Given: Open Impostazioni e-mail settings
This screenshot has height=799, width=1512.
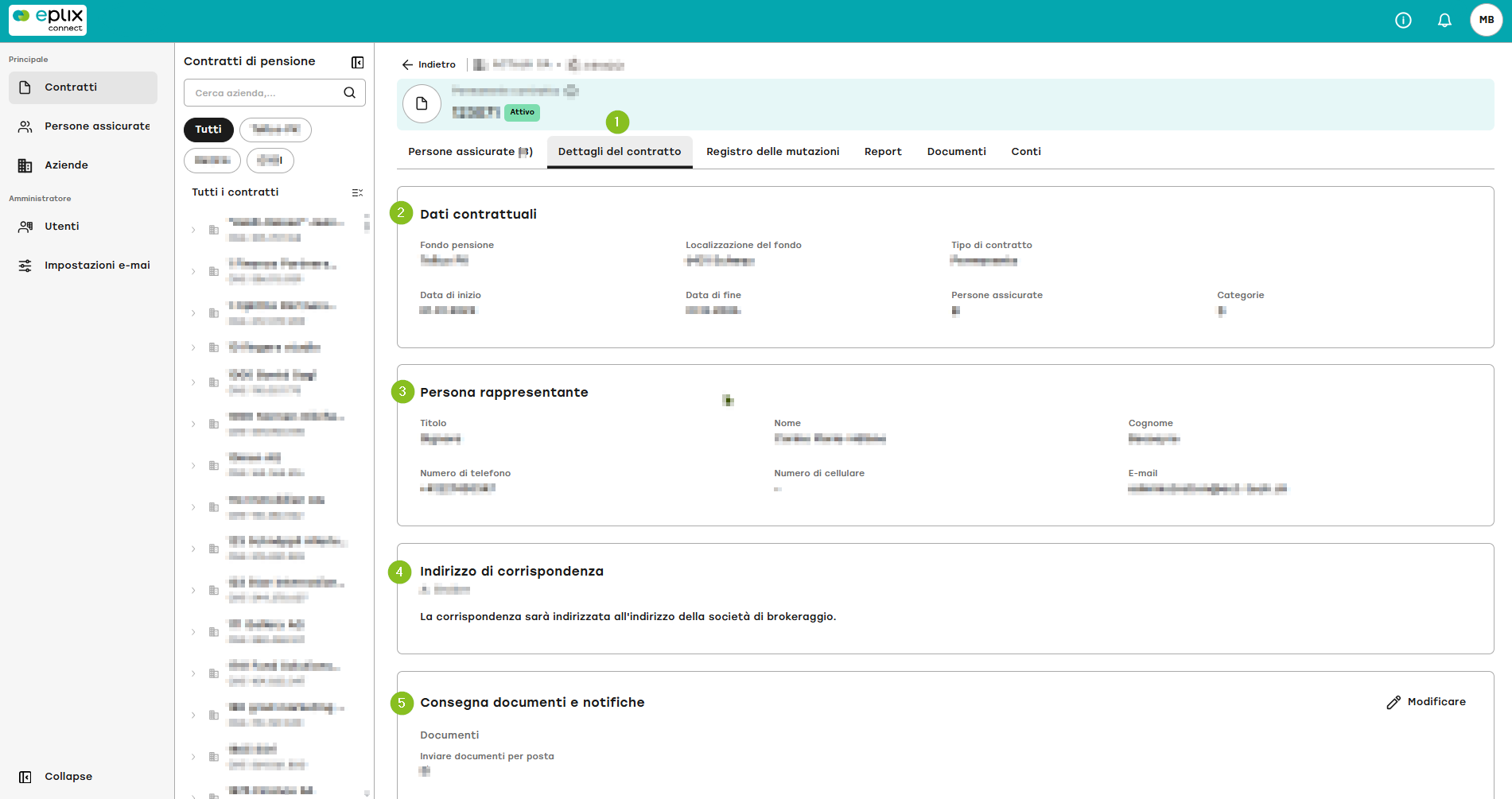Looking at the screenshot, I should pos(83,266).
